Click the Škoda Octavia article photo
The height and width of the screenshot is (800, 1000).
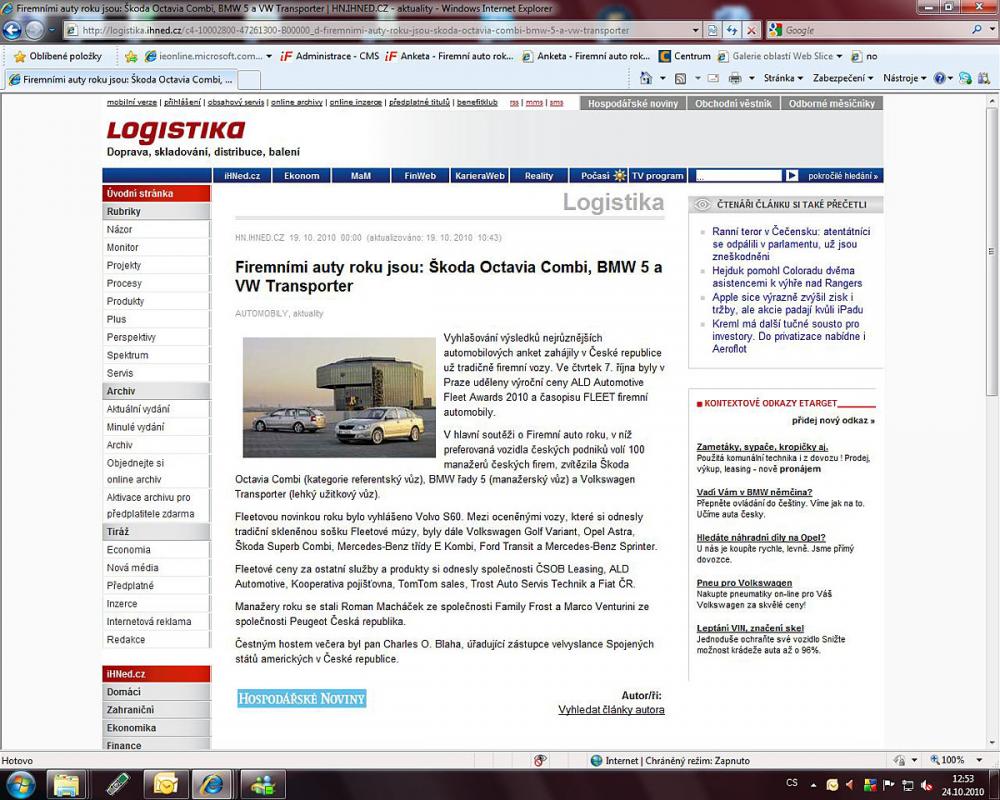point(339,397)
